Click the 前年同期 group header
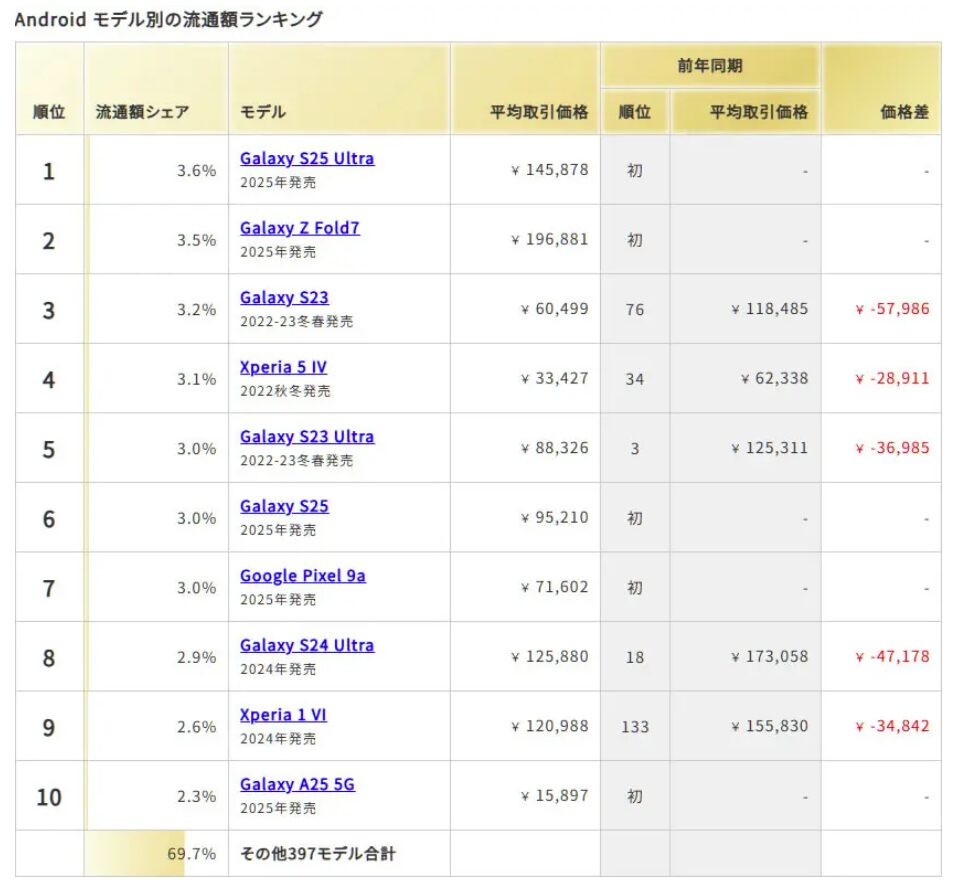 point(709,67)
